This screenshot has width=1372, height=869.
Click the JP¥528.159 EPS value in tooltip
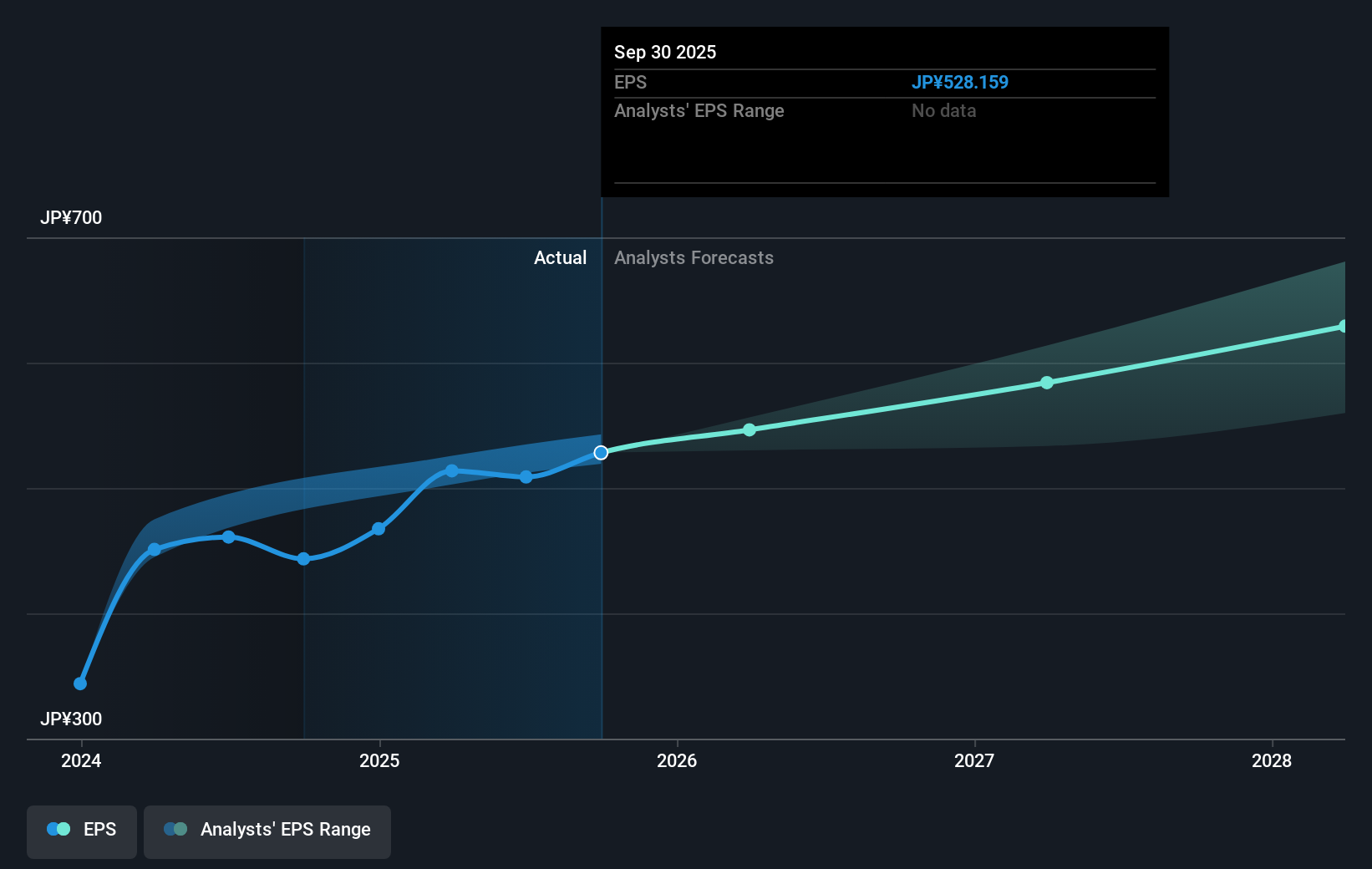coord(960,82)
